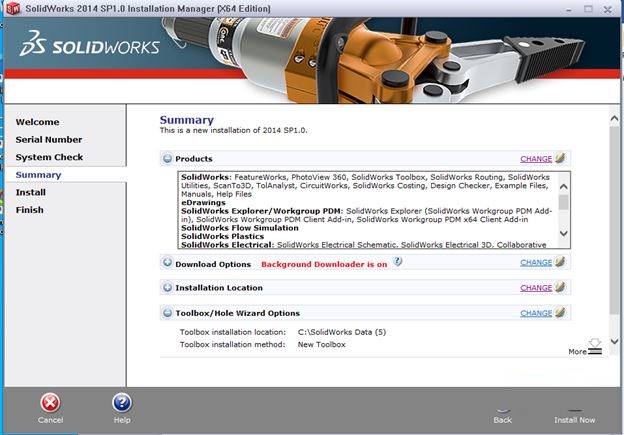This screenshot has height=435, width=624.
Task: Open Help via blue question mark icon
Action: (x=122, y=403)
